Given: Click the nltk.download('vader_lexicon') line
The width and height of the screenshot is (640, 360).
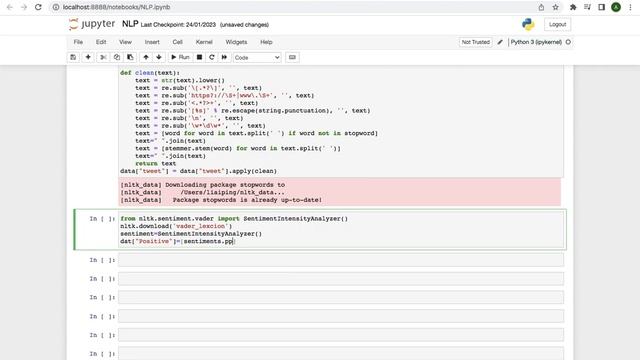Looking at the screenshot, I should click(176, 226).
